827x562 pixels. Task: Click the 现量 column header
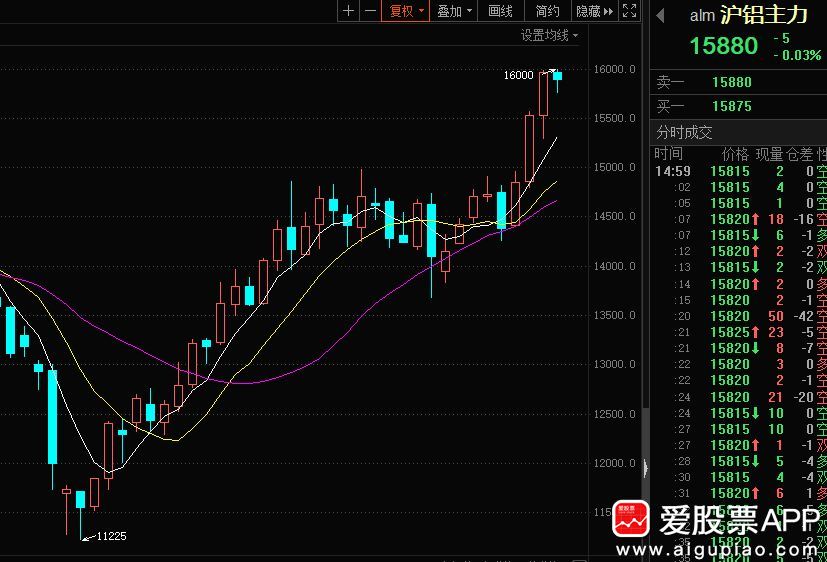(x=769, y=154)
